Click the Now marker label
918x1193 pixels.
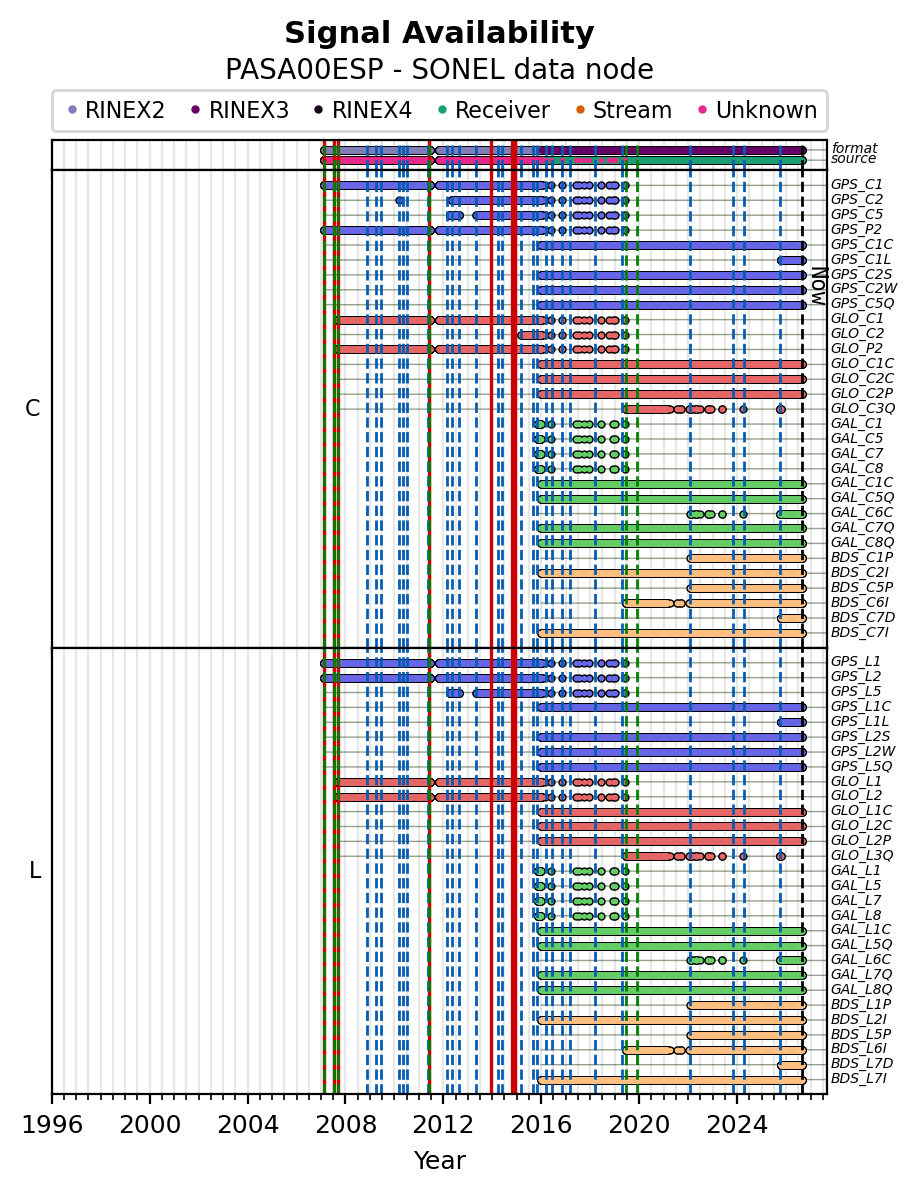pyautogui.click(x=818, y=285)
